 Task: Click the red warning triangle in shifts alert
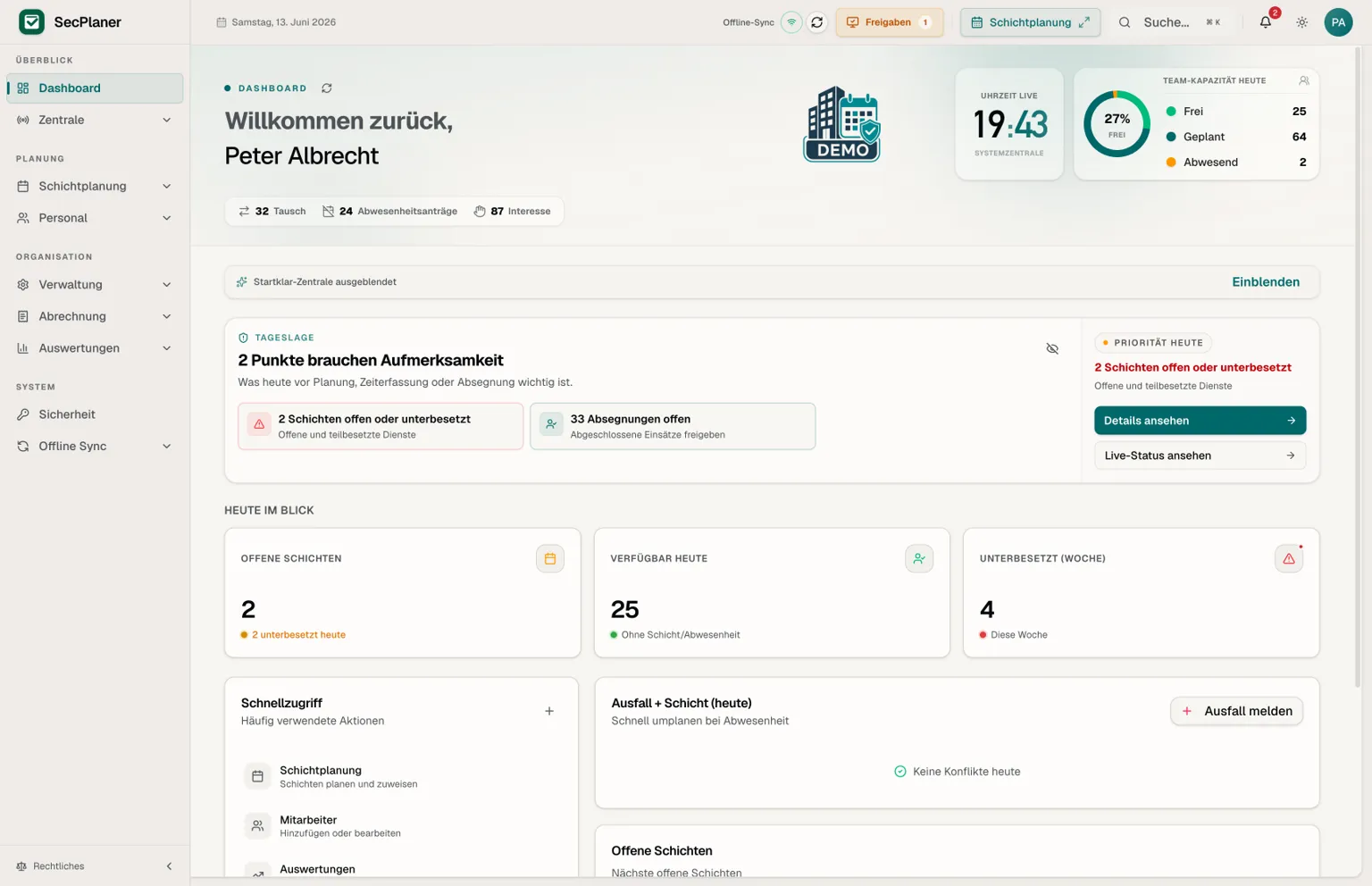pos(259,425)
